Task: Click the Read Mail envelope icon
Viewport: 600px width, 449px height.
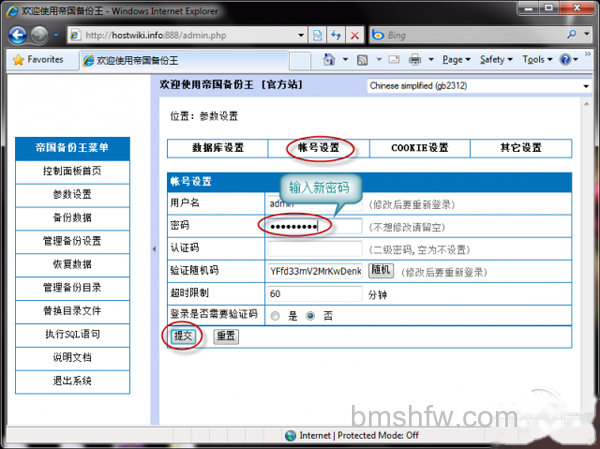Action: 394,59
